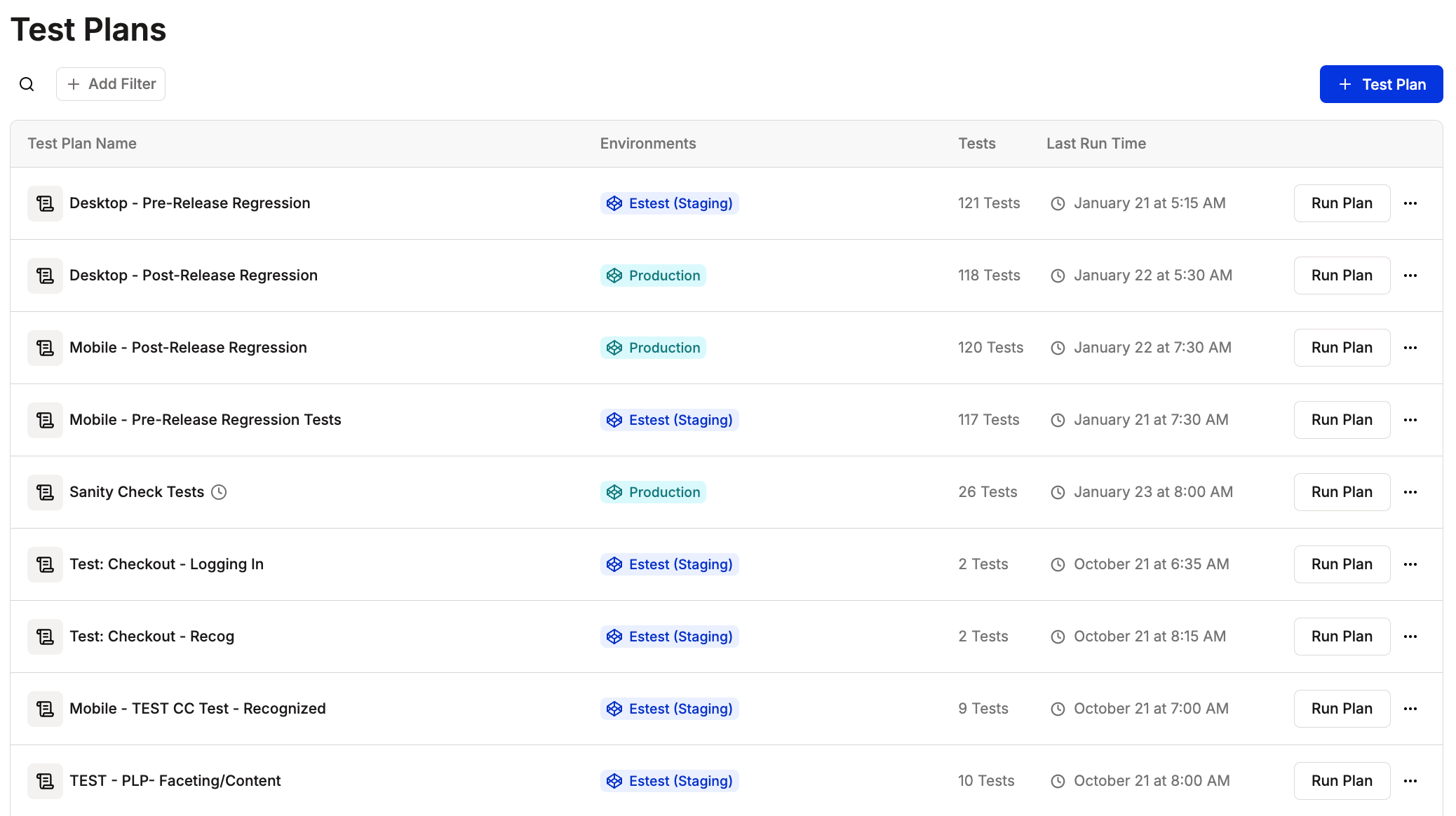Run the Desktop - Pre-Release Regression plan

[x=1342, y=203]
